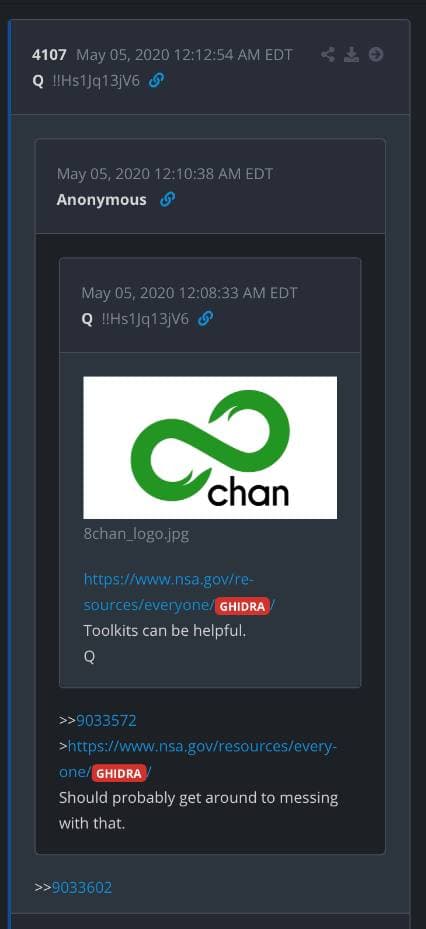The width and height of the screenshot is (426, 929).
Task: Open the nsa.gov link in nested Q post
Action: coord(168,592)
